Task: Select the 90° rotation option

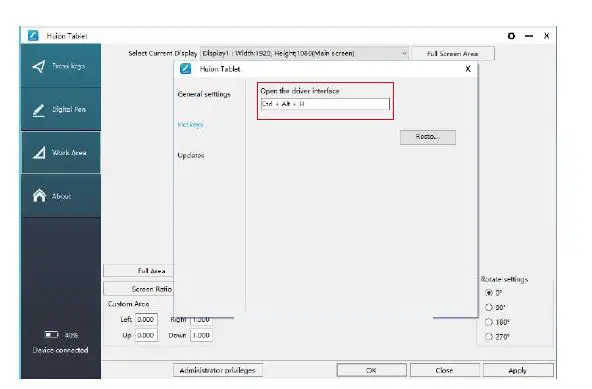Action: click(489, 307)
